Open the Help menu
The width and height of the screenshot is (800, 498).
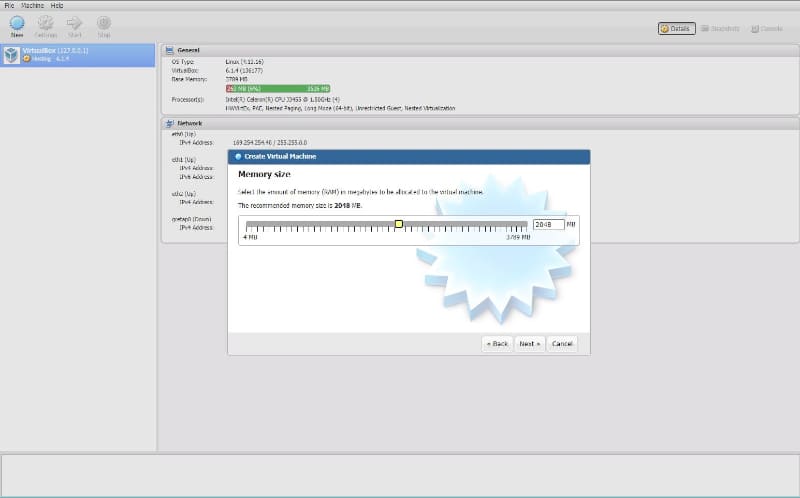pos(57,5)
